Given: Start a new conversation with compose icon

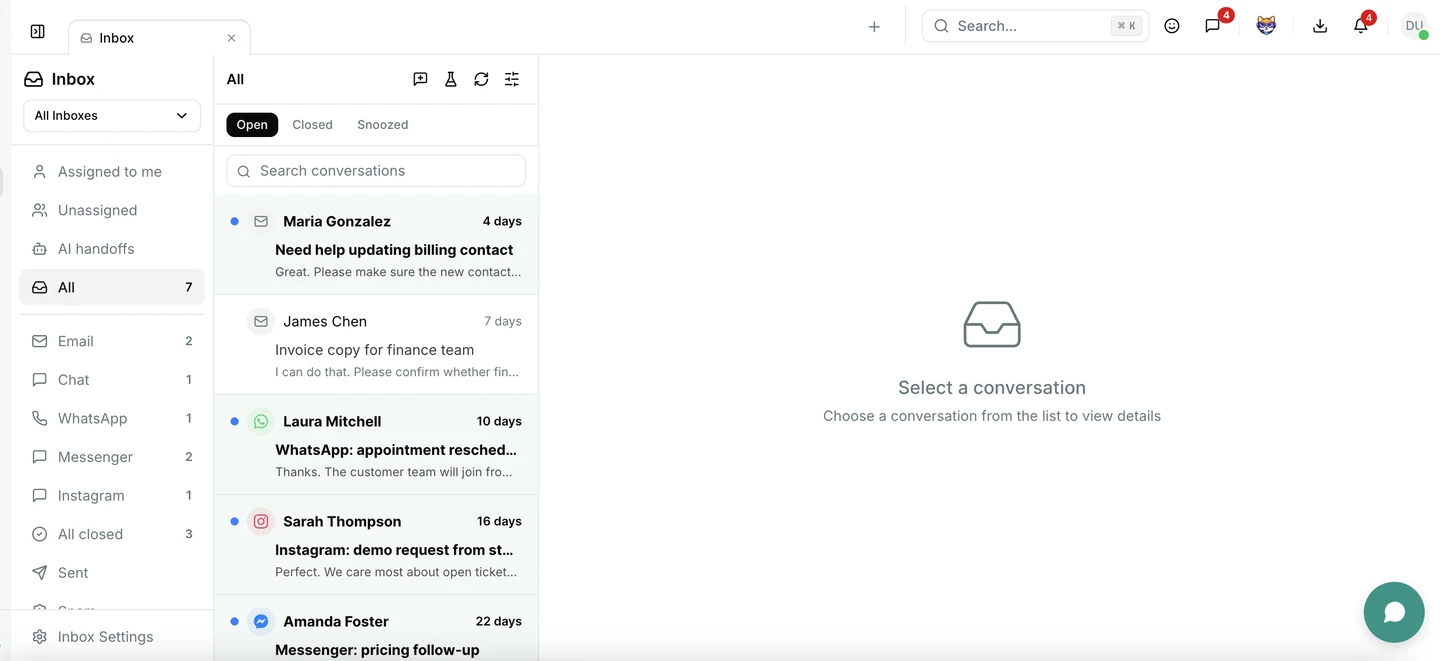Looking at the screenshot, I should coord(420,79).
